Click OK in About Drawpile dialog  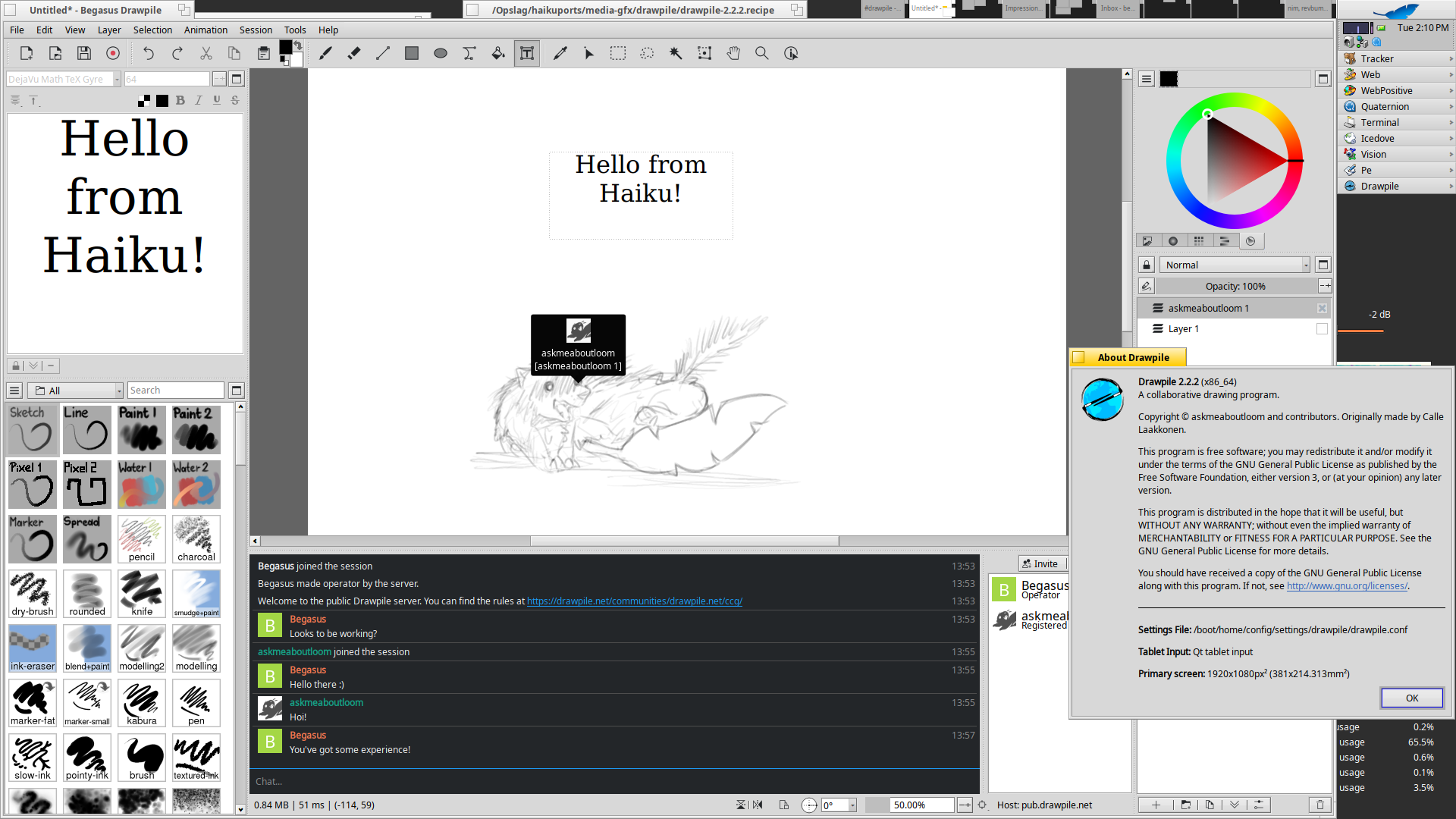[1411, 698]
